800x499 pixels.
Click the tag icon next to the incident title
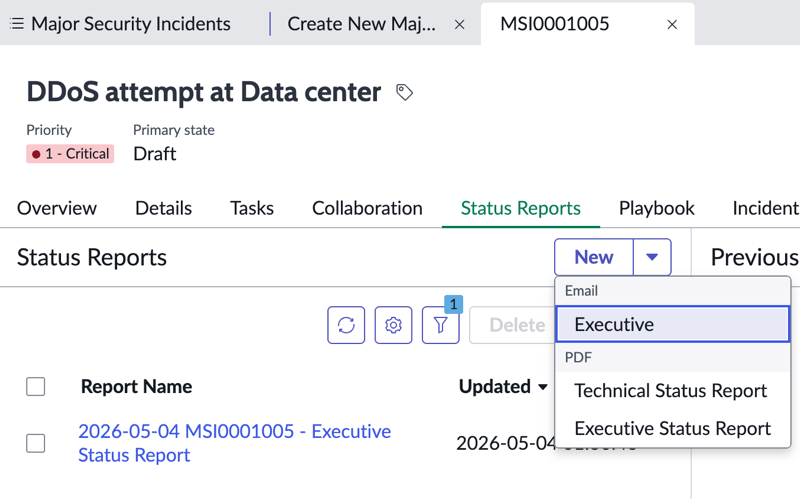click(x=404, y=92)
